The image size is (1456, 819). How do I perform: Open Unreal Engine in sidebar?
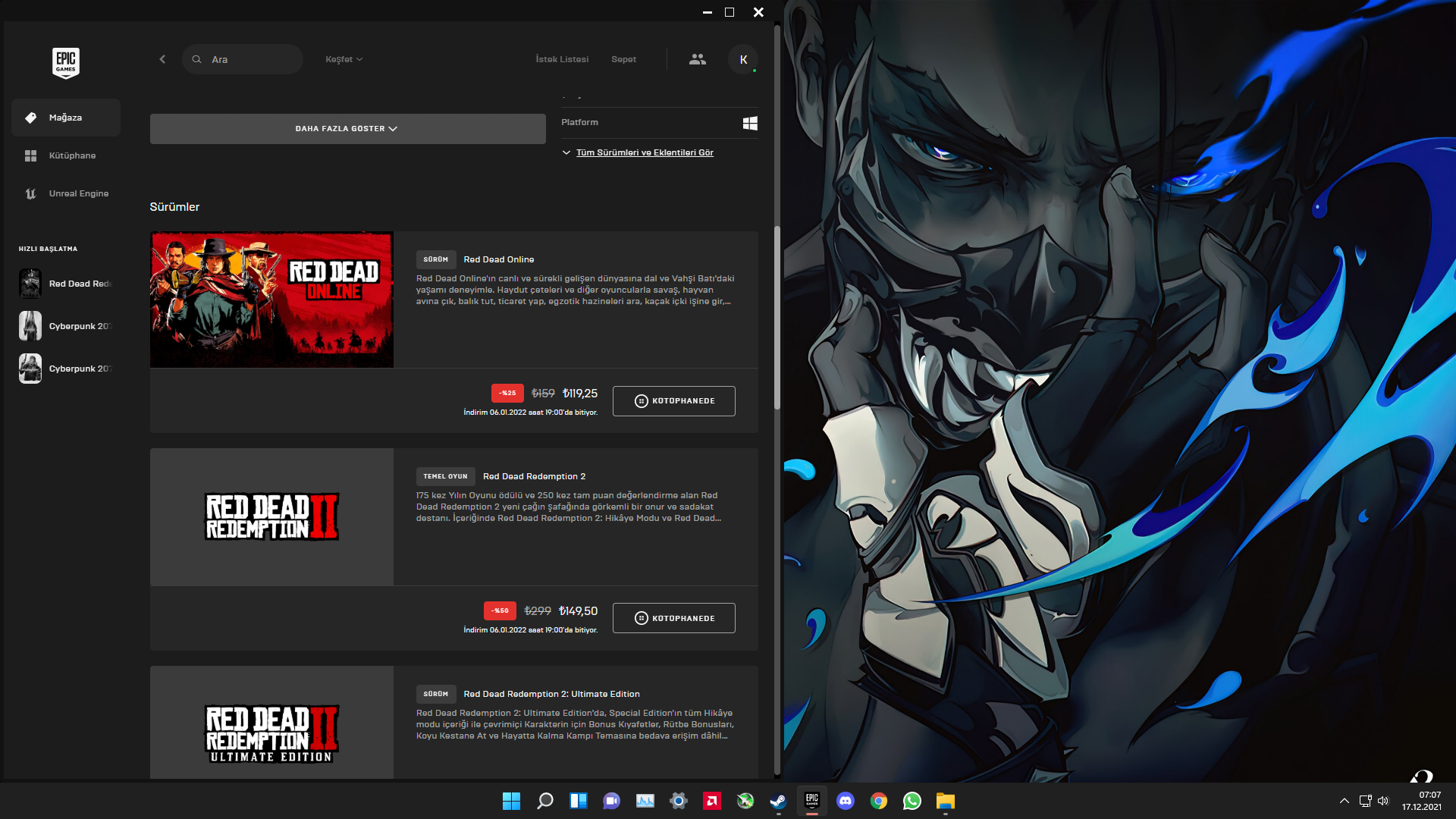click(78, 193)
